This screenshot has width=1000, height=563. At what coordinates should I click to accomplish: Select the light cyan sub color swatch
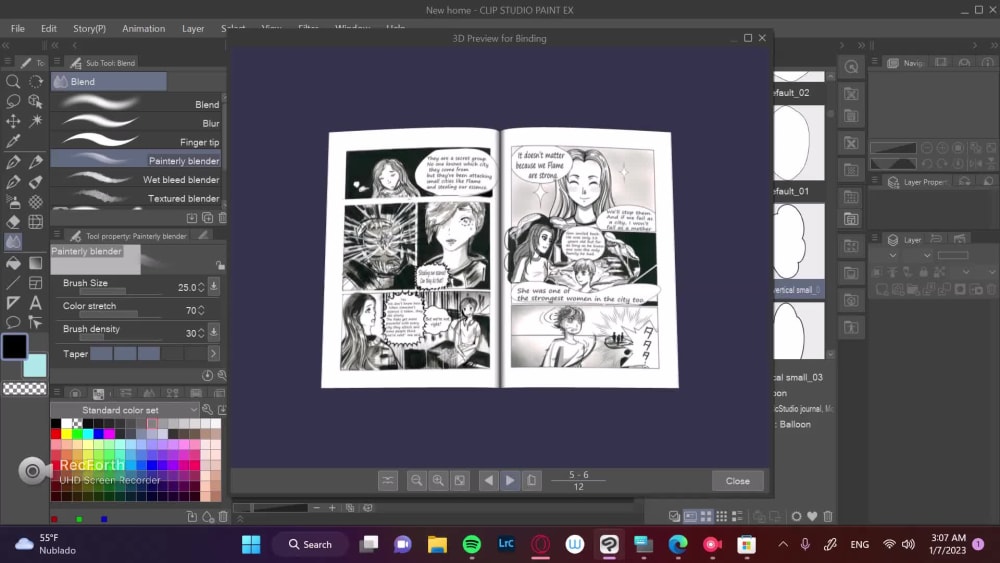point(37,366)
